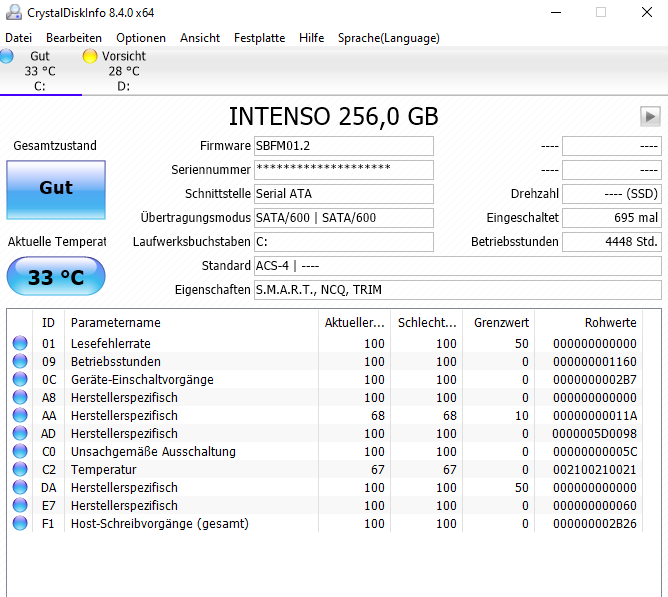Screen dimensions: 668x597
Task: Click the Übertragungsmodus SATA/600 field
Action: pos(344,217)
